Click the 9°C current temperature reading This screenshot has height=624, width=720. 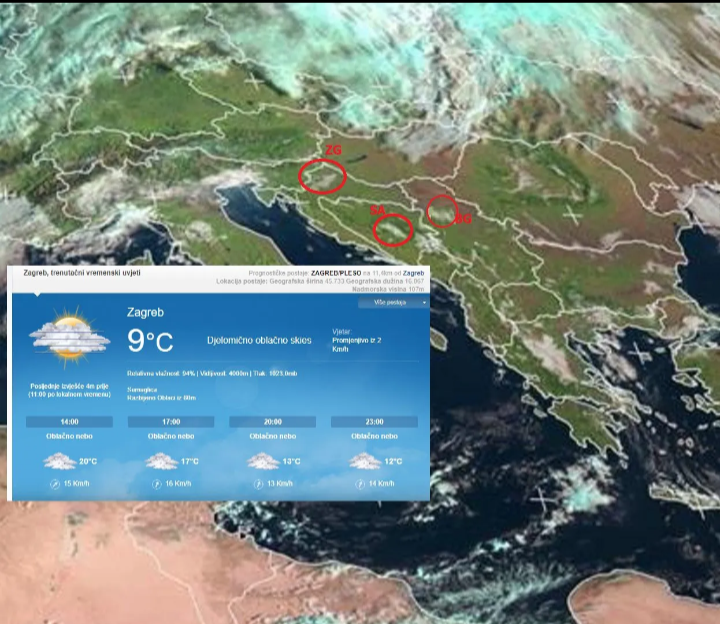pos(150,341)
